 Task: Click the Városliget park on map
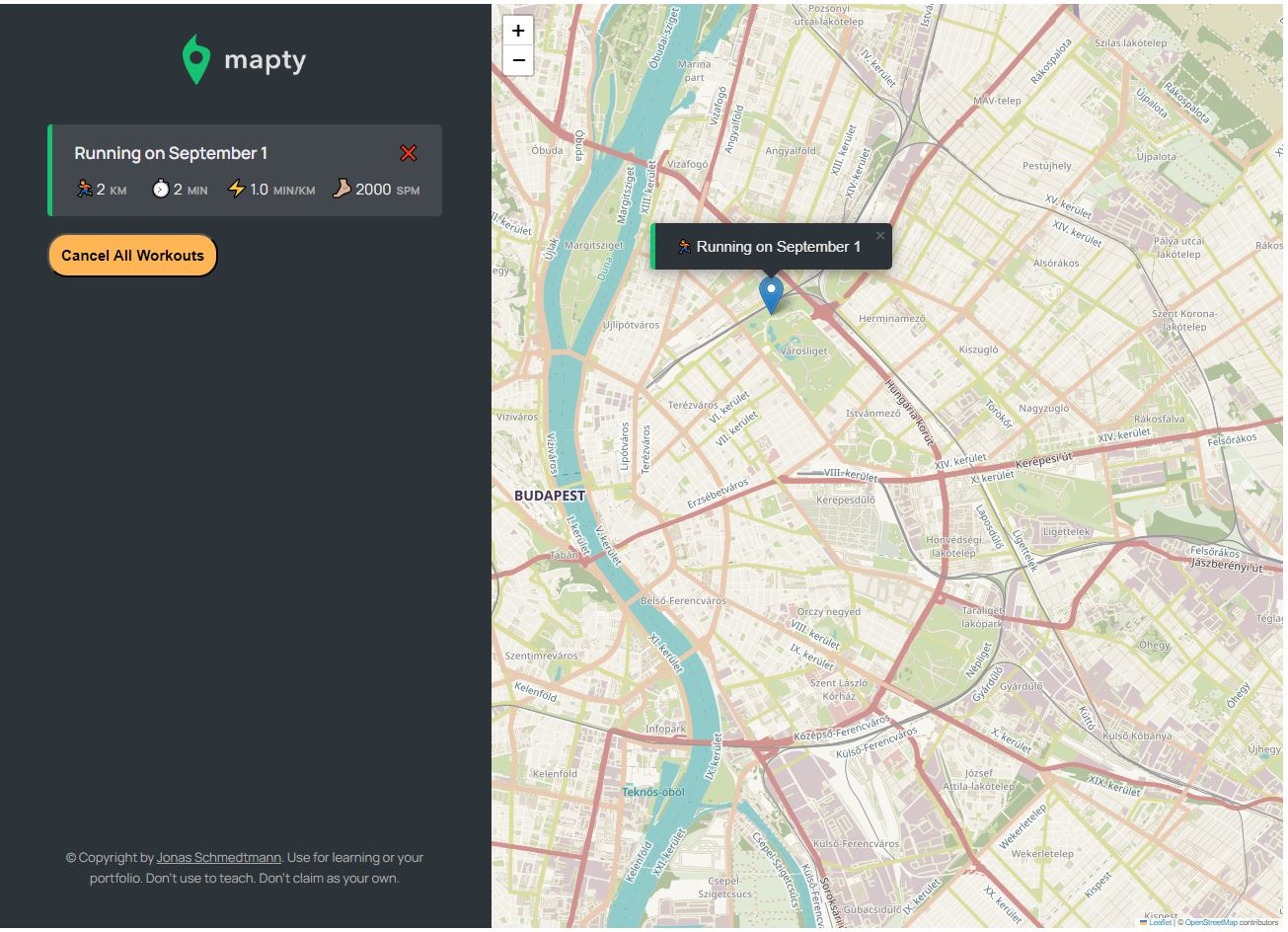[x=803, y=350]
